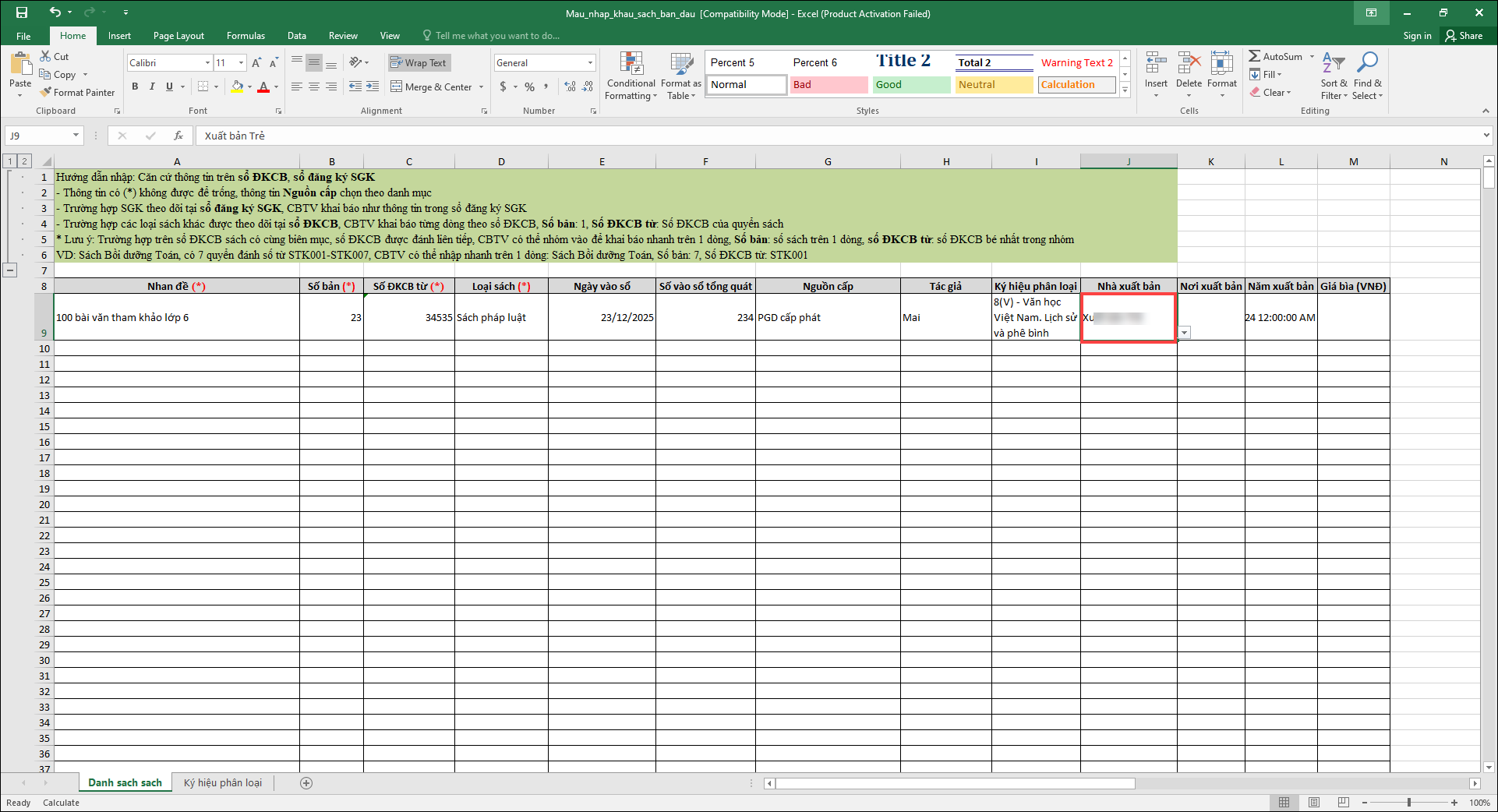Toggle Underline formatting

pos(169,86)
